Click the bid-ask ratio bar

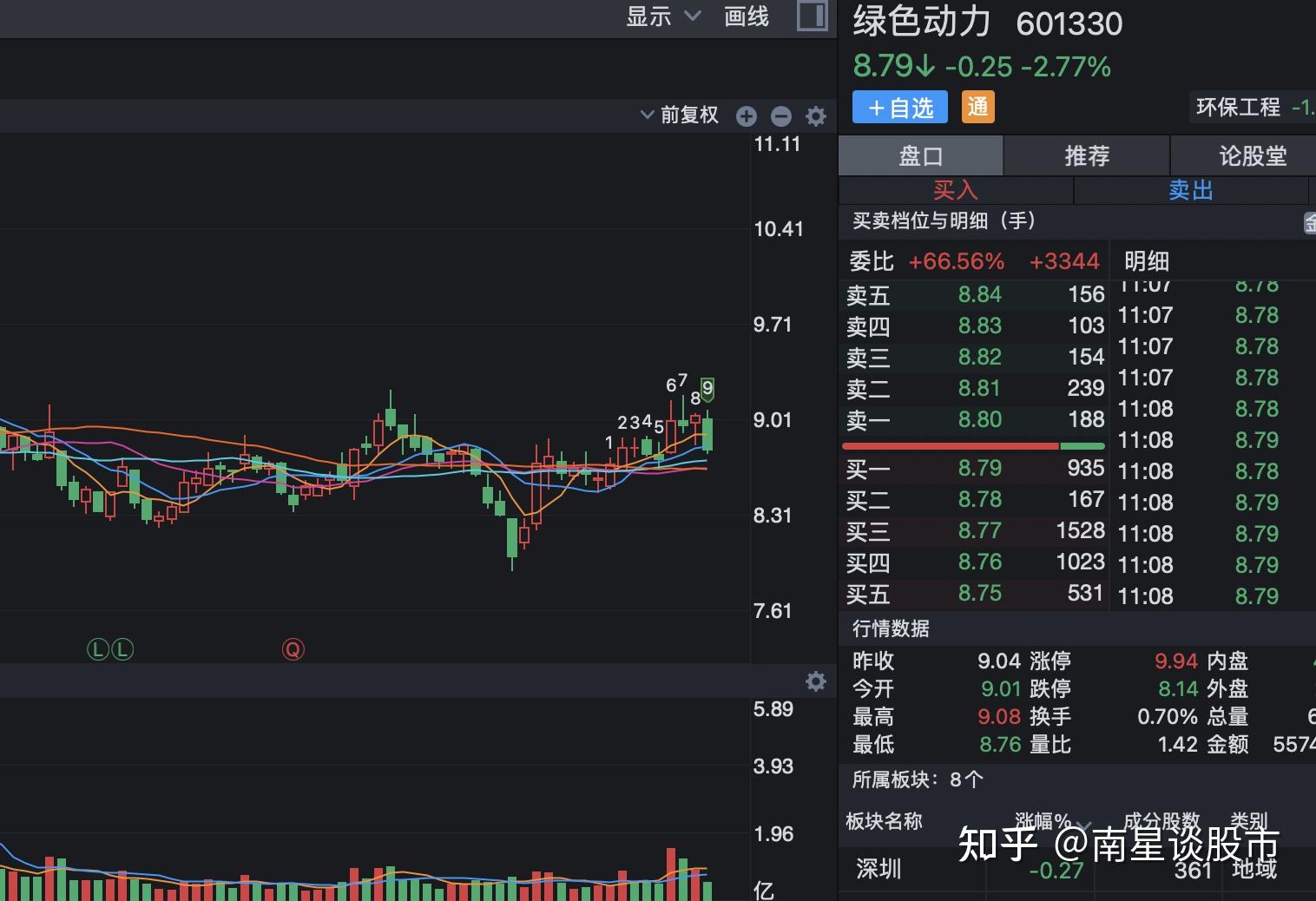[973, 446]
